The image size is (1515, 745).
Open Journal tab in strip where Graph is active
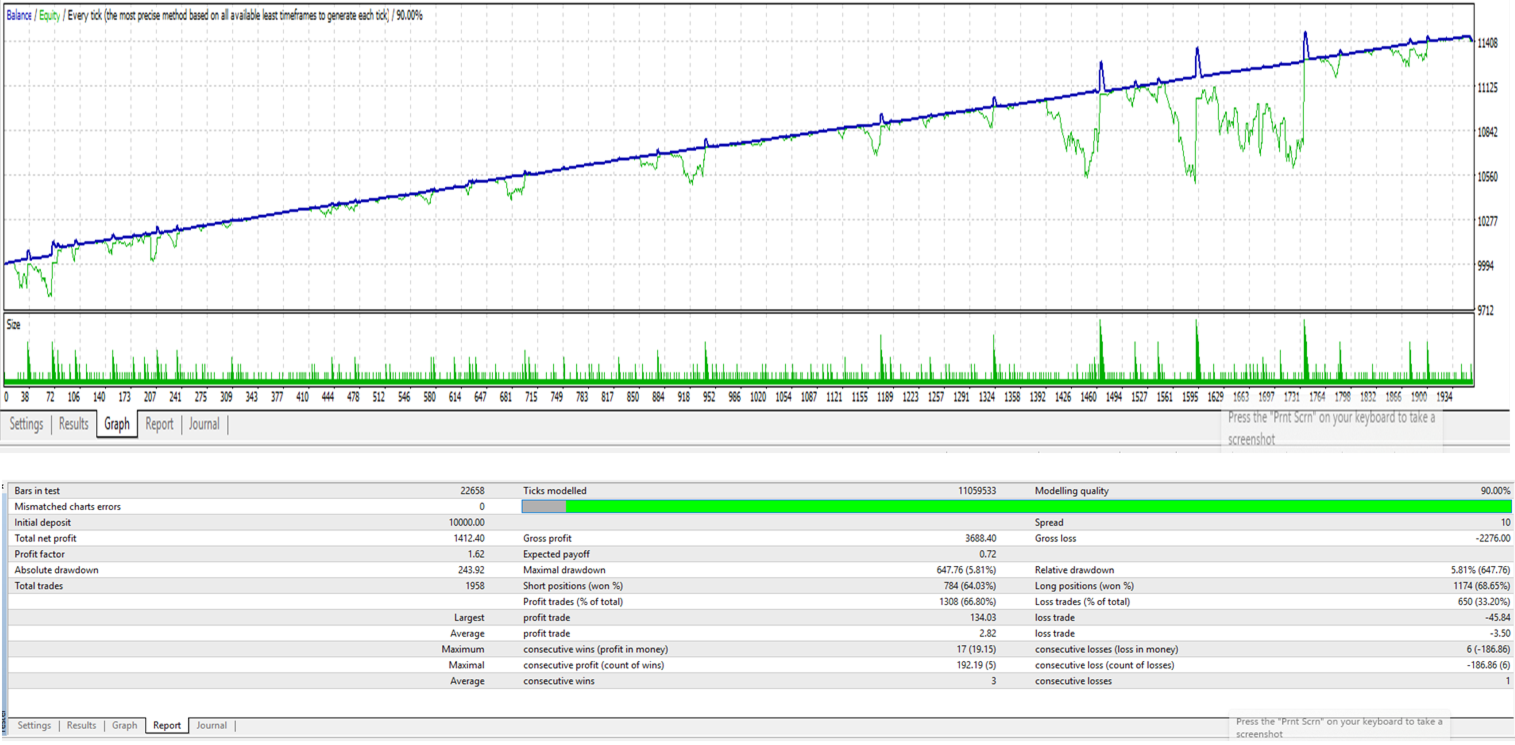tap(204, 424)
